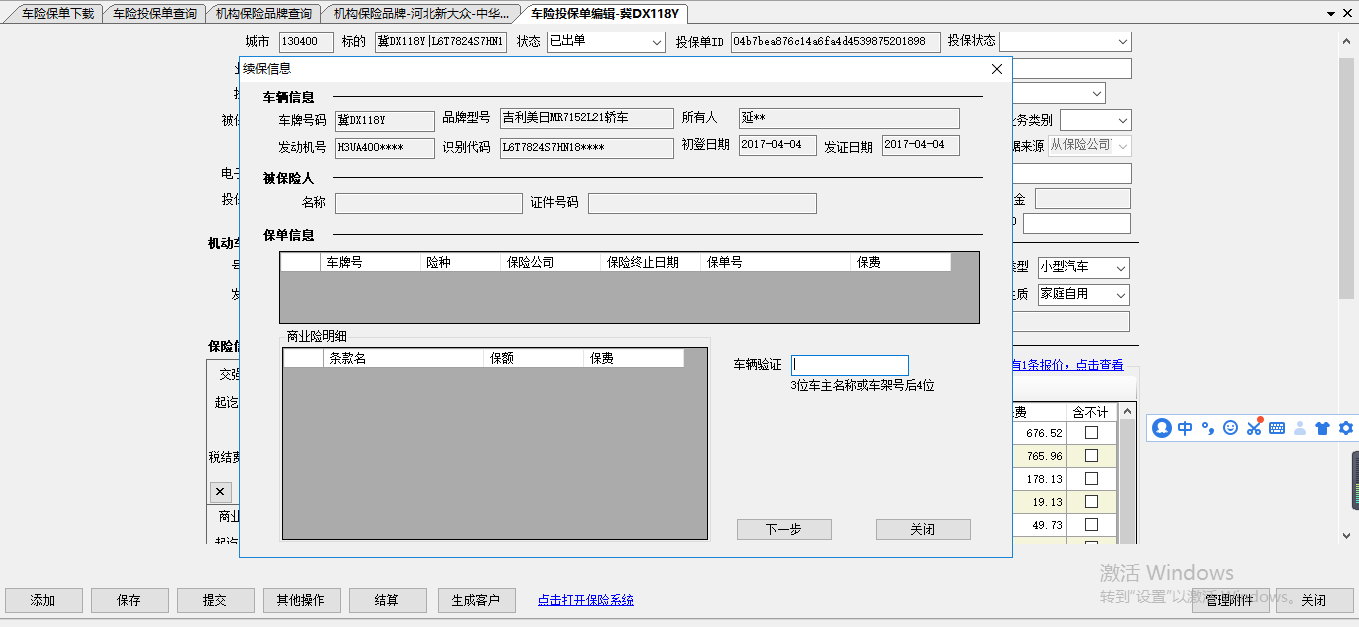Viewport: 1359px width, 627px height.
Task: Open the 有1条报价，点击查看 link
Action: pyautogui.click(x=1067, y=365)
